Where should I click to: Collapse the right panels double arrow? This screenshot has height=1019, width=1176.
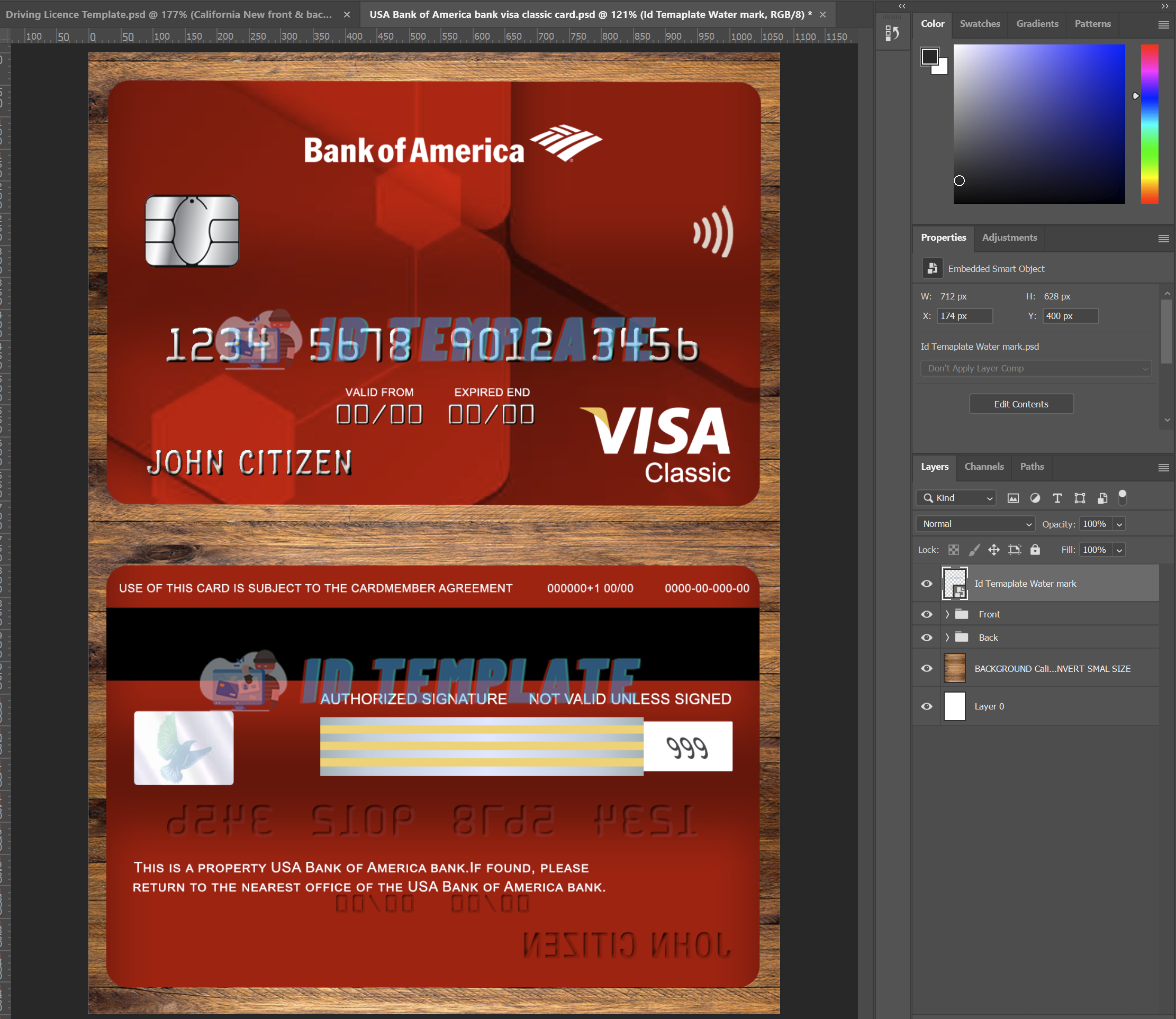click(1165, 6)
